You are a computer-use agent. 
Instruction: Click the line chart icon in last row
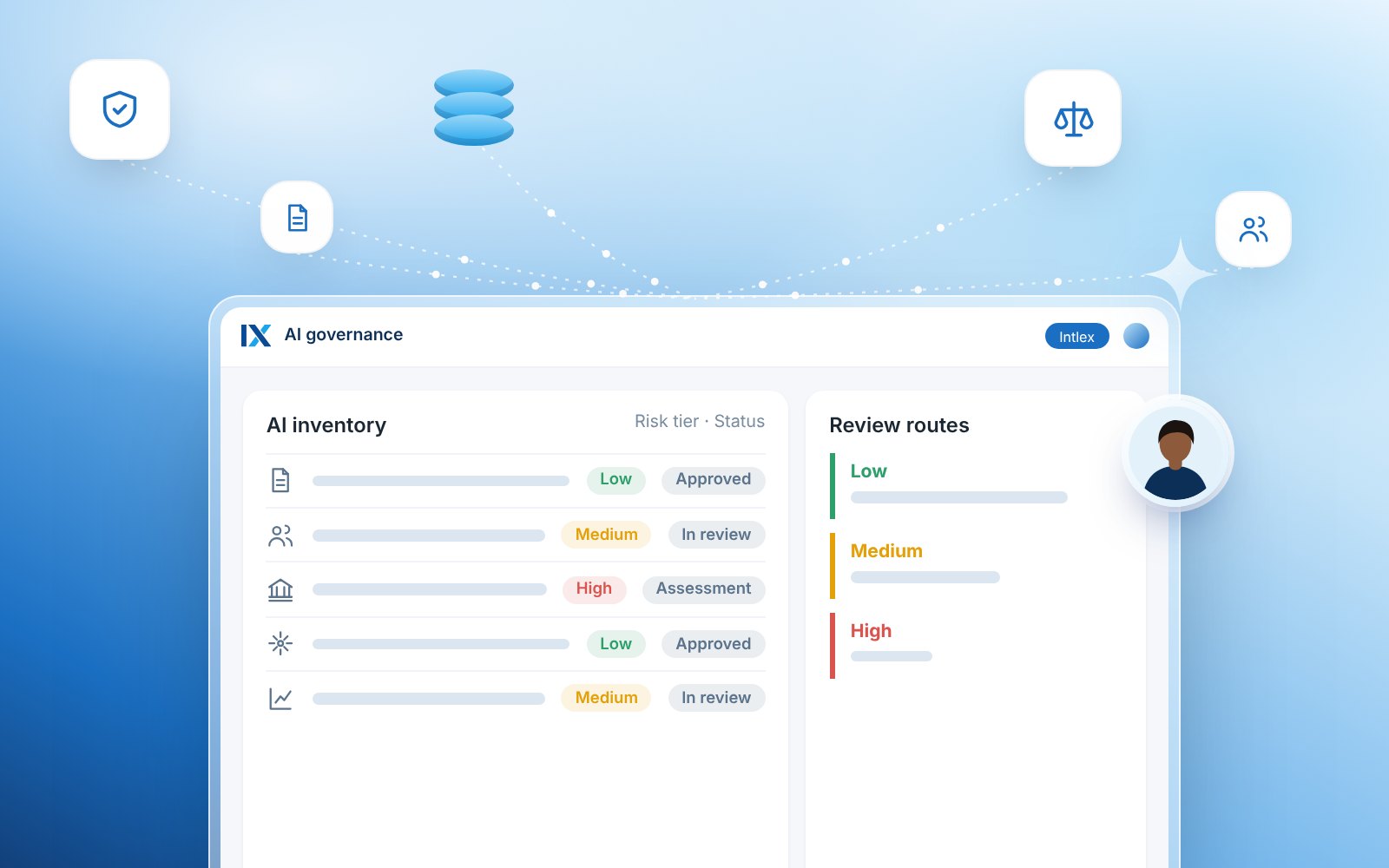(280, 698)
